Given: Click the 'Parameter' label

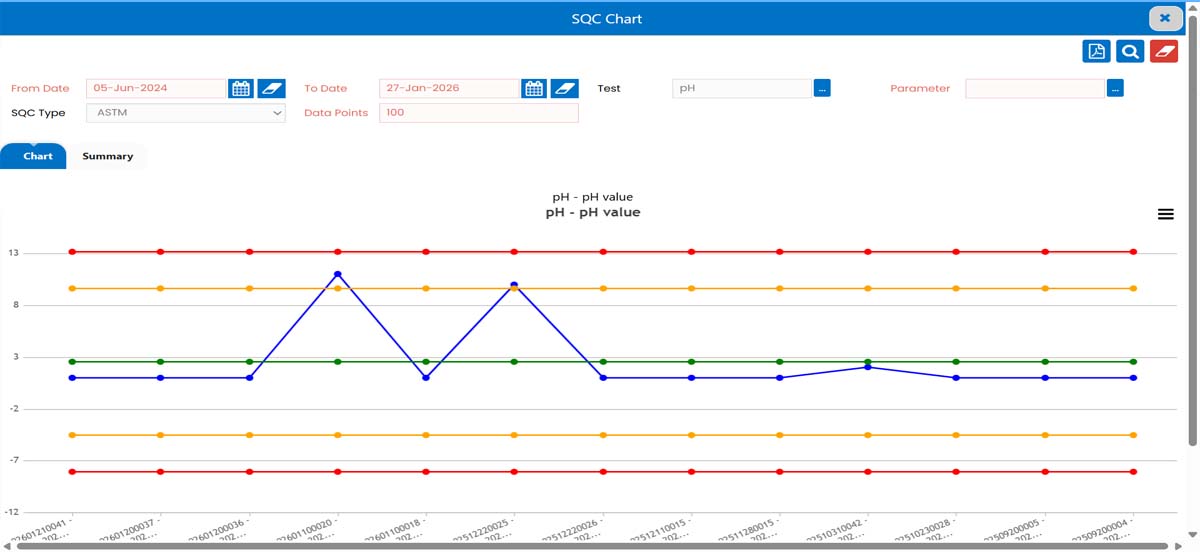Looking at the screenshot, I should tap(920, 88).
